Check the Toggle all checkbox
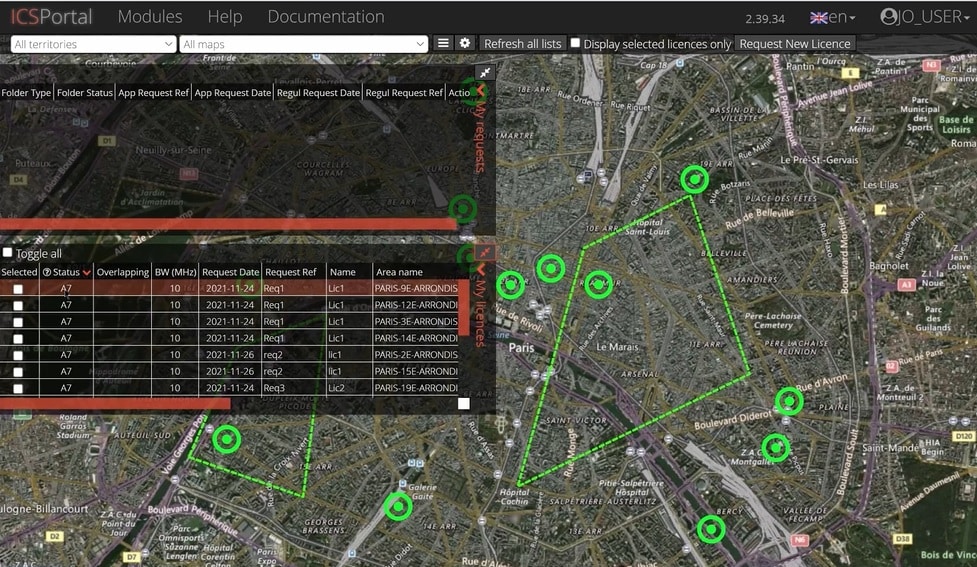977x567 pixels. (7, 252)
